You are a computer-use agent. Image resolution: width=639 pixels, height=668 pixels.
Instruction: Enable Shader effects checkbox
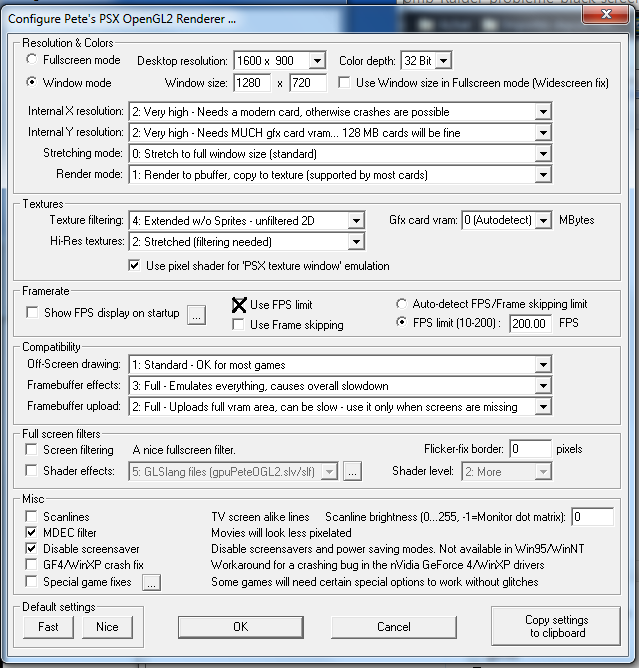[x=31, y=470]
